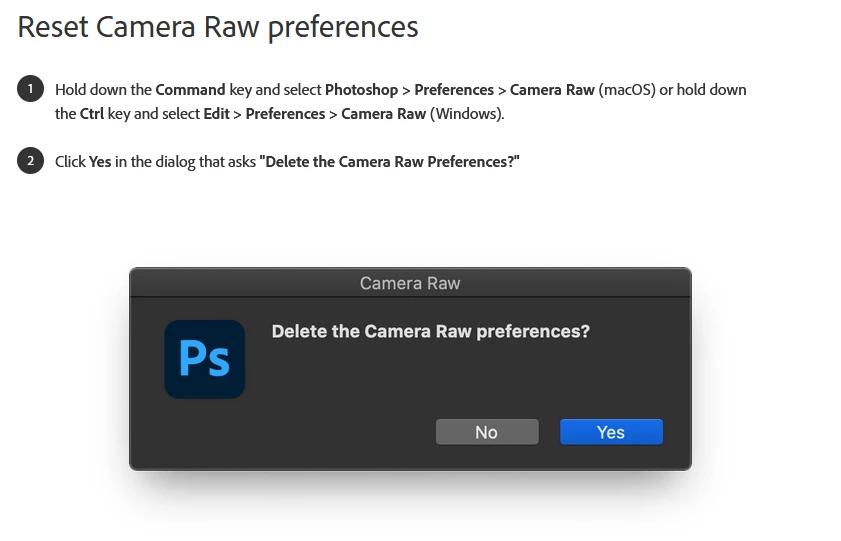The height and width of the screenshot is (541, 841).
Task: Click the (macOS) label text
Action: [627, 90]
